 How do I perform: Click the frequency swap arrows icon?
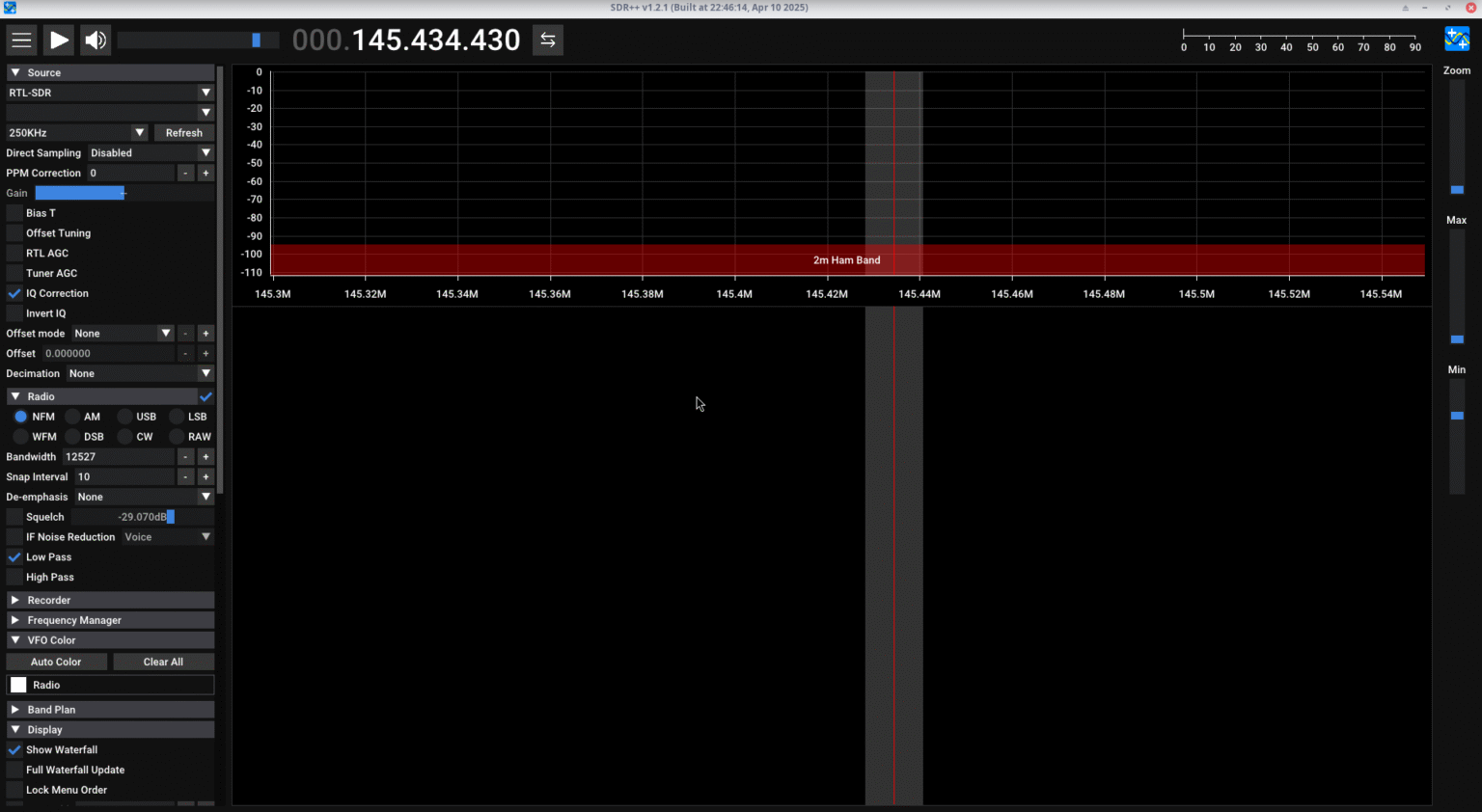point(547,40)
